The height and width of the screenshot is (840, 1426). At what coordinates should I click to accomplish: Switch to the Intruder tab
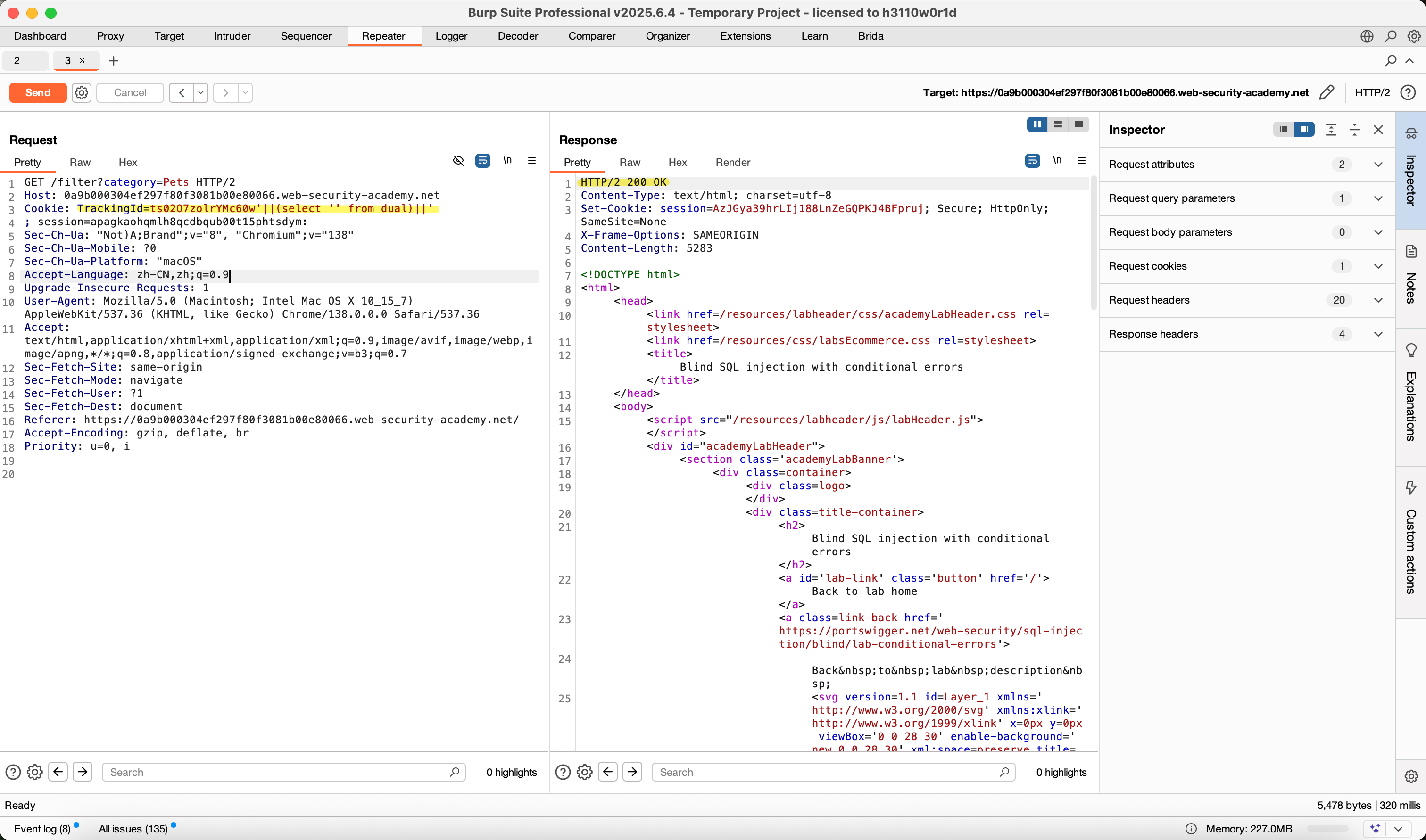232,36
